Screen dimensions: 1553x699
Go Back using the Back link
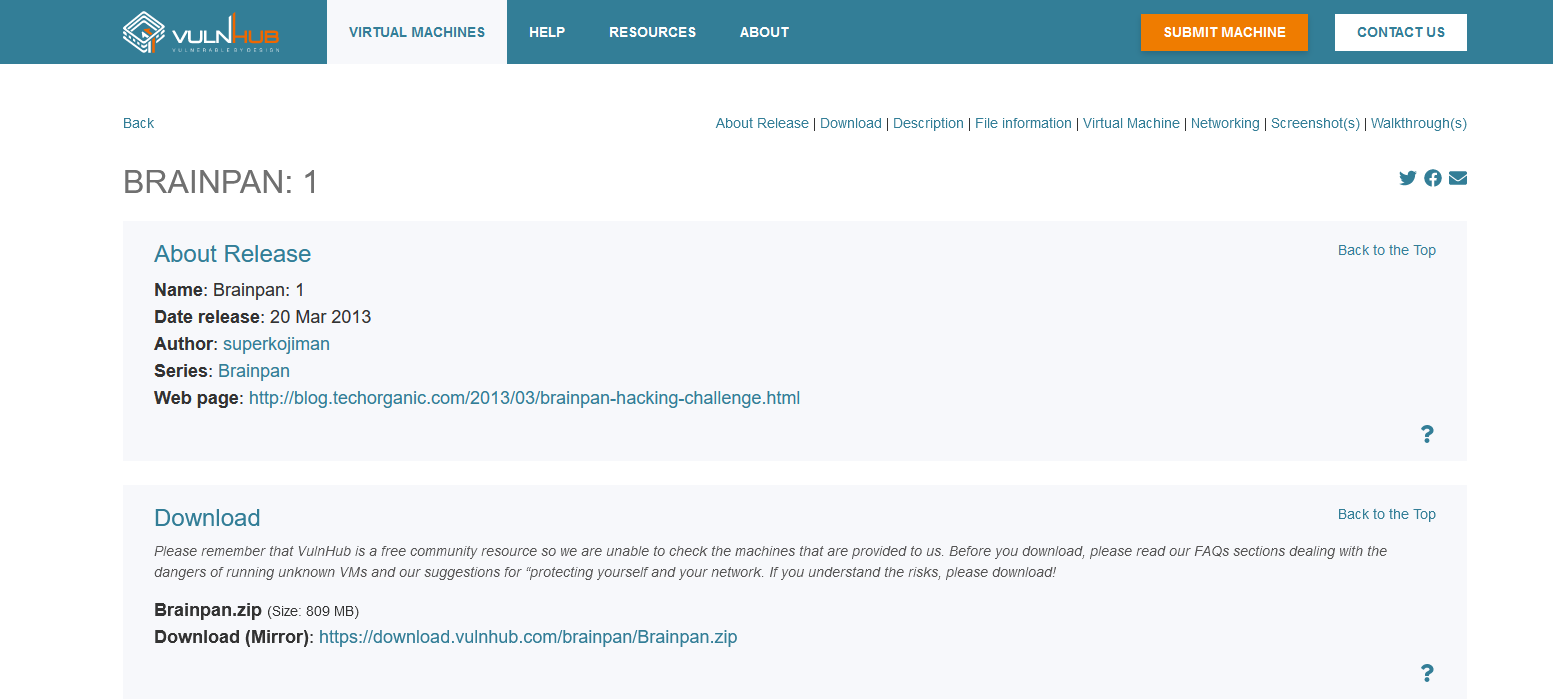coord(138,123)
